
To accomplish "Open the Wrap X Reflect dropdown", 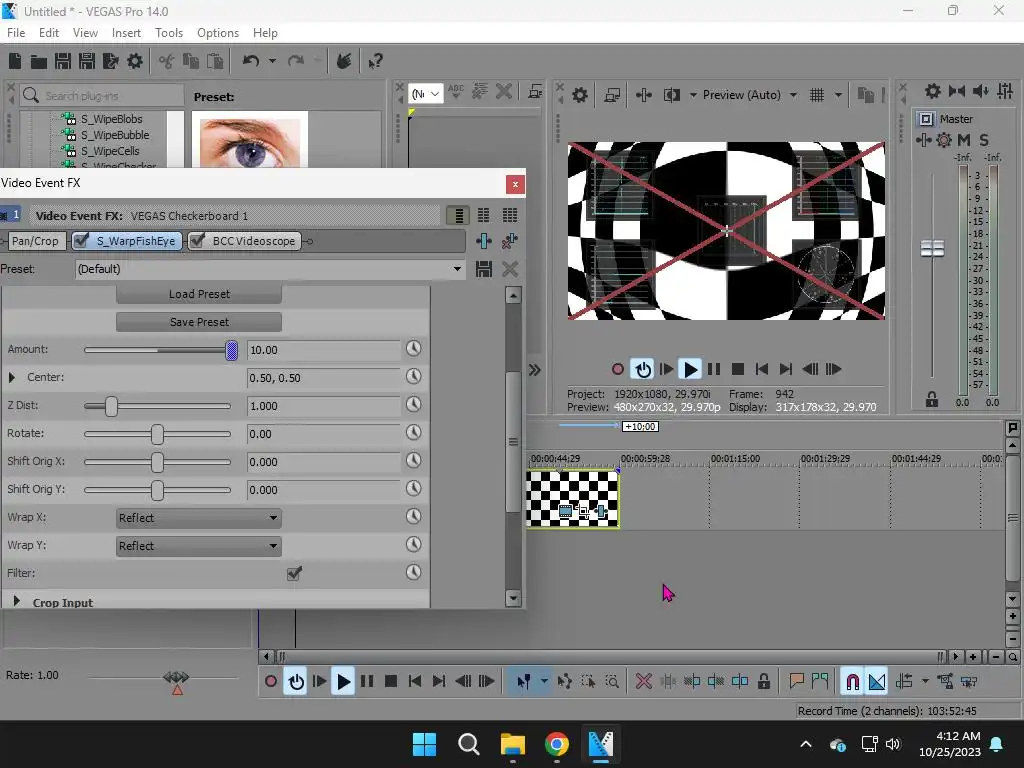I will click(x=199, y=518).
